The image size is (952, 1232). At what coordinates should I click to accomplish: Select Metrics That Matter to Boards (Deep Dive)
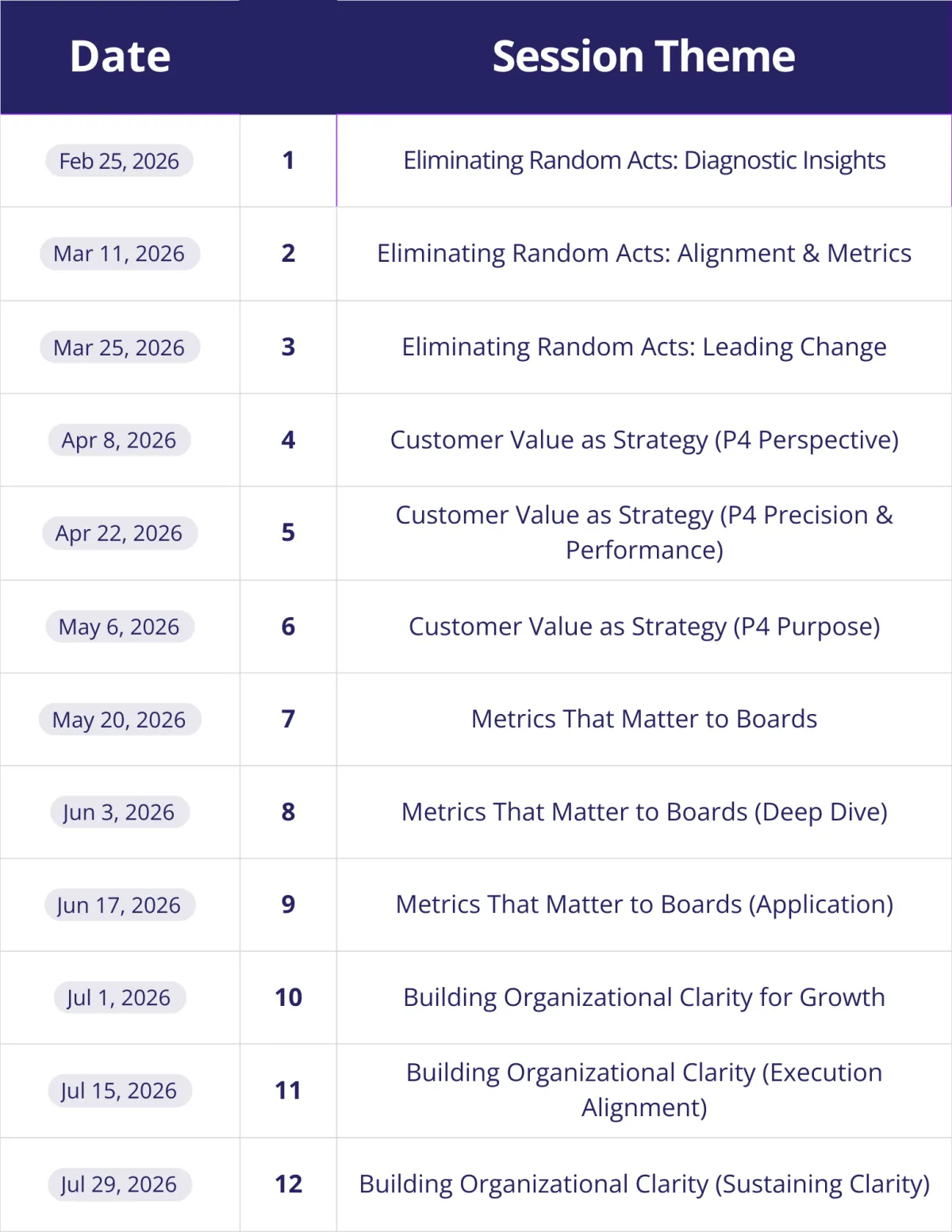click(x=643, y=812)
